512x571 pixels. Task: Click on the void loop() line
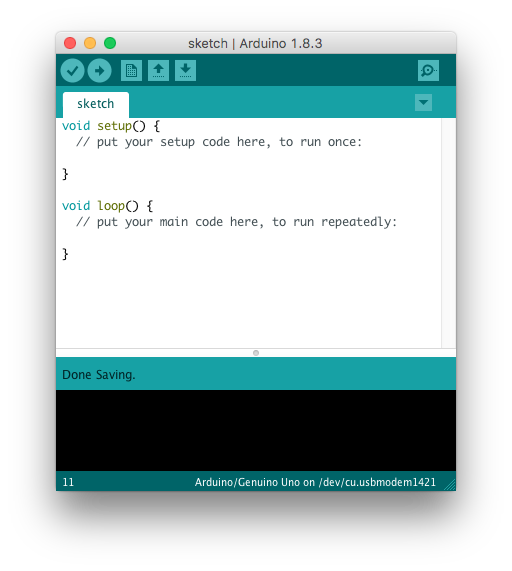[107, 206]
